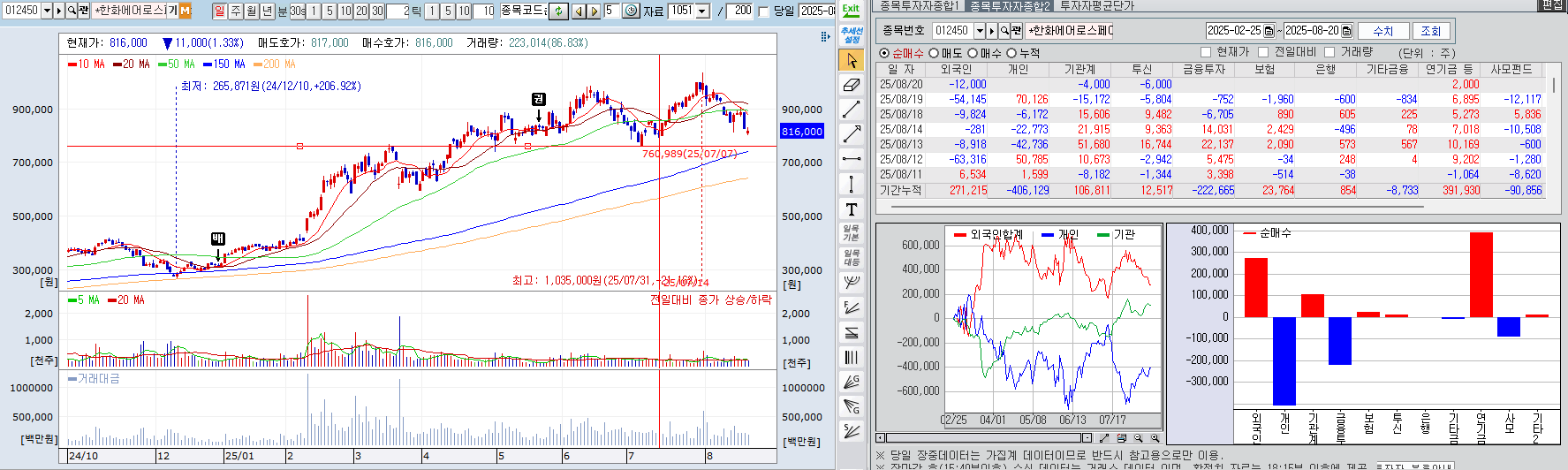Select the 주 weekly period button
Viewport: 1568px width, 470px height.
pos(236,11)
